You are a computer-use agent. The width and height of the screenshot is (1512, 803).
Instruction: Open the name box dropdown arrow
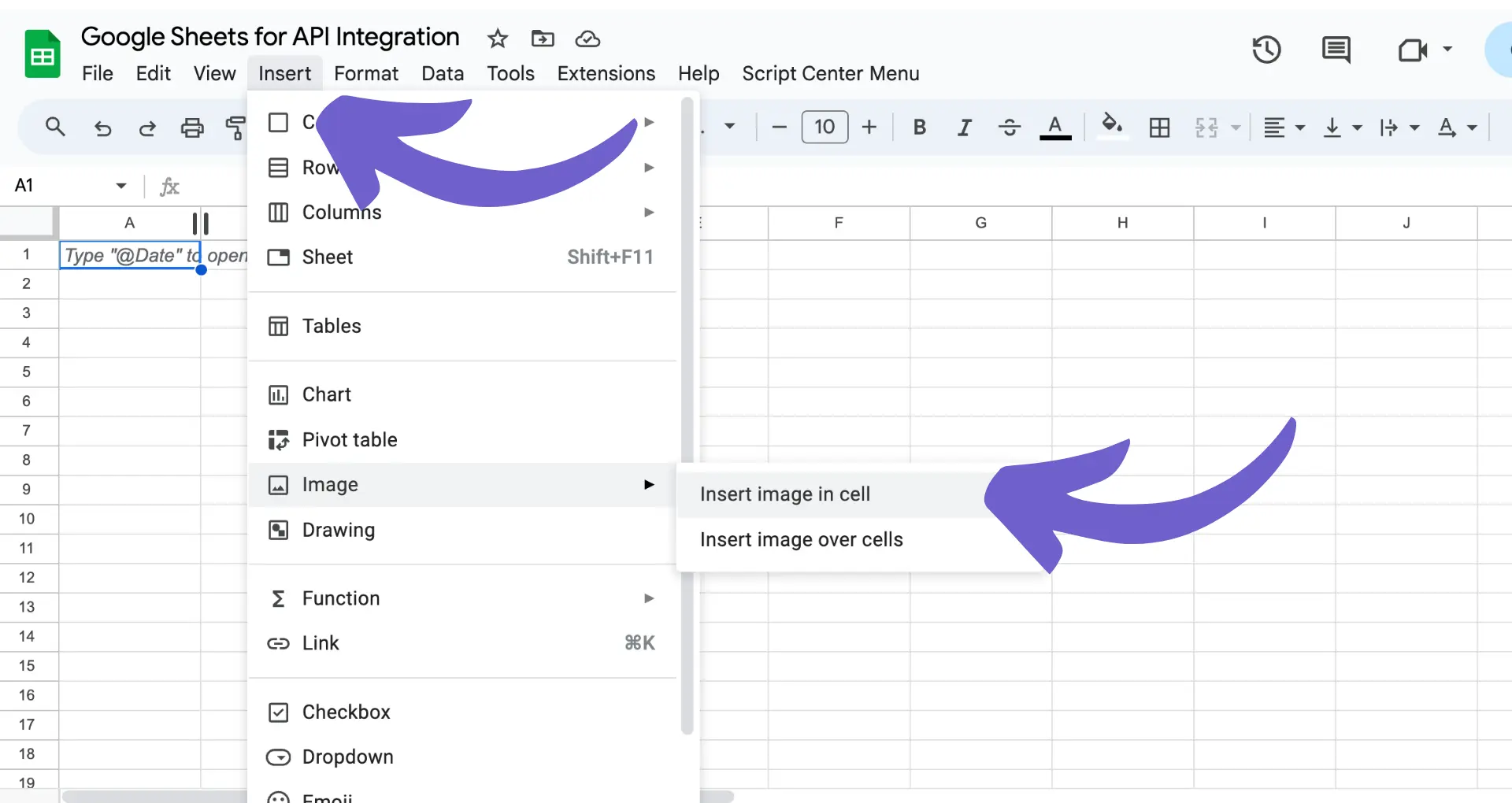[x=120, y=186]
